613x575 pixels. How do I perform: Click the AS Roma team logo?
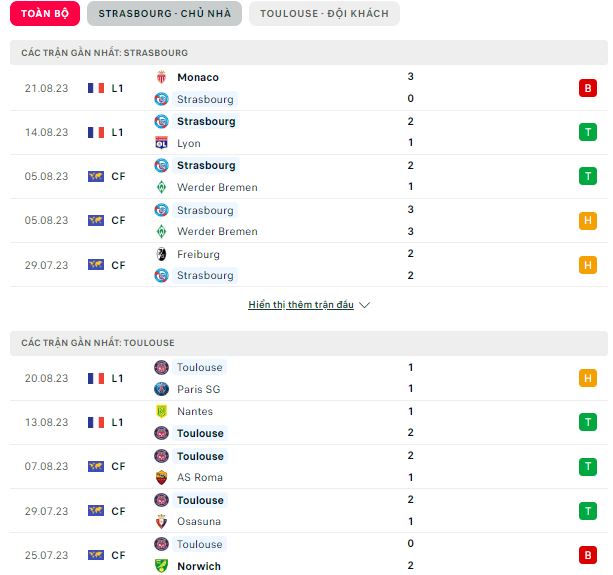[161, 477]
